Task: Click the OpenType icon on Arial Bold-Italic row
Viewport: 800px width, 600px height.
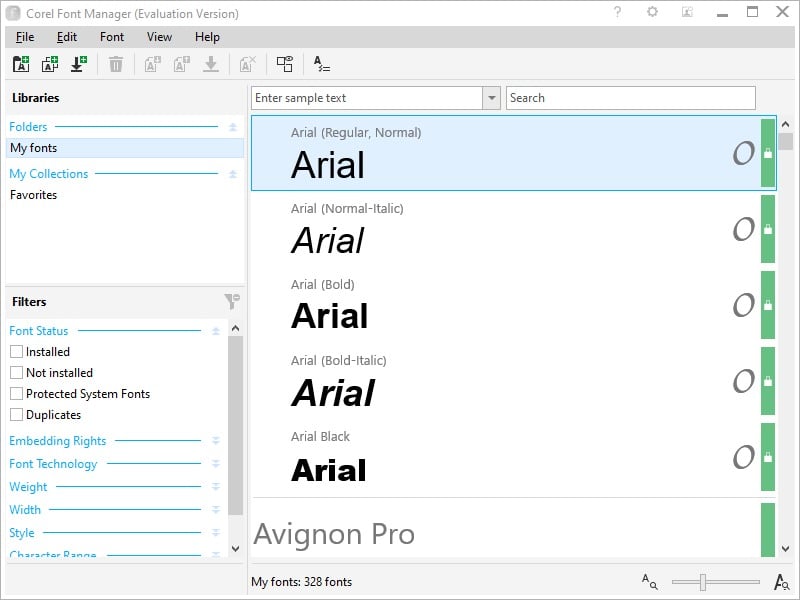Action: tap(744, 381)
